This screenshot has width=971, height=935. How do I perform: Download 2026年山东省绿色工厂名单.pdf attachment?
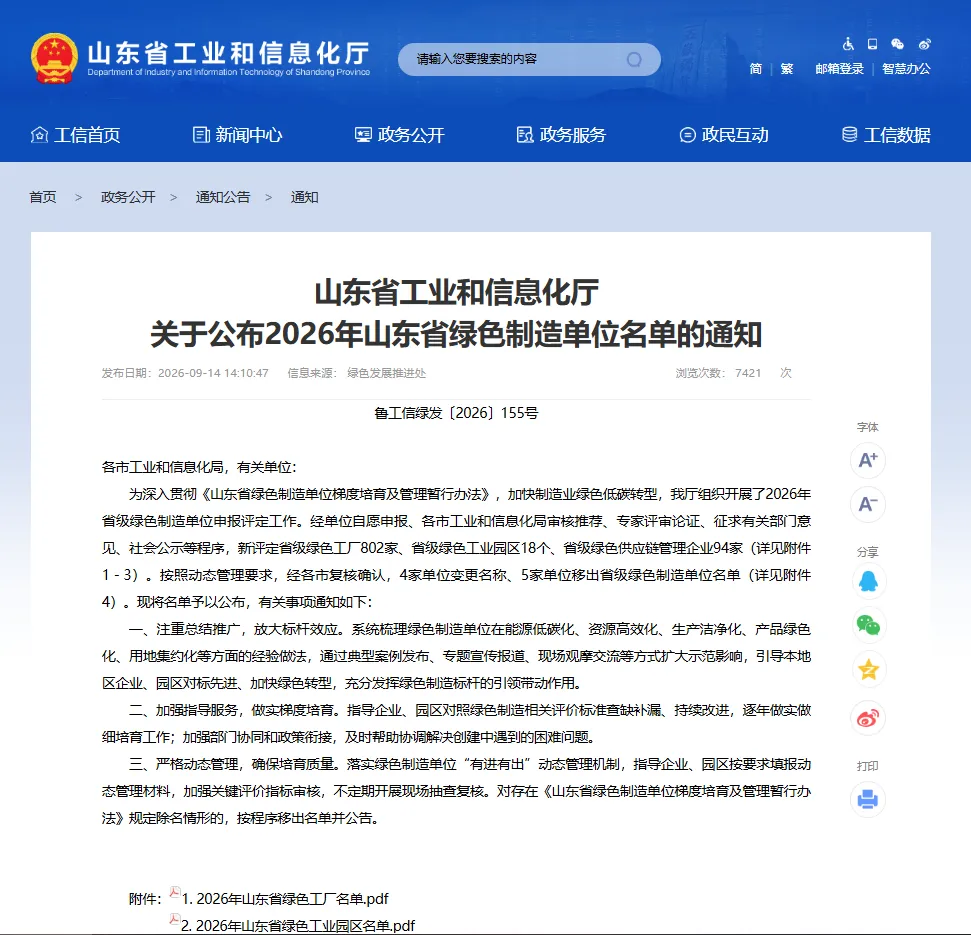(x=285, y=898)
